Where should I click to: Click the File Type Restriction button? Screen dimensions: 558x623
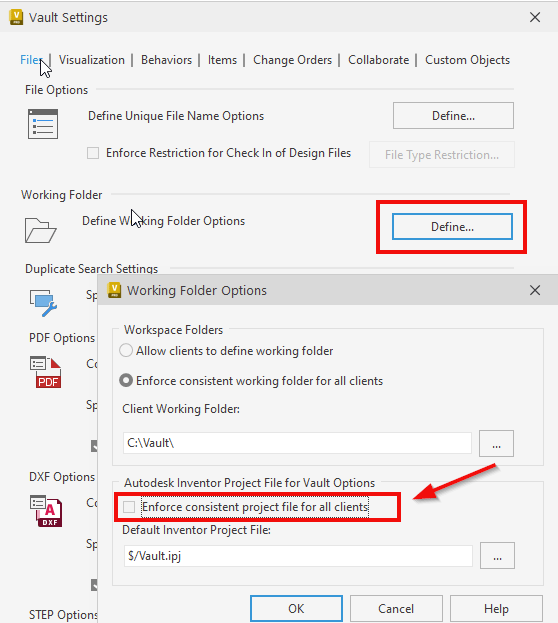click(442, 155)
